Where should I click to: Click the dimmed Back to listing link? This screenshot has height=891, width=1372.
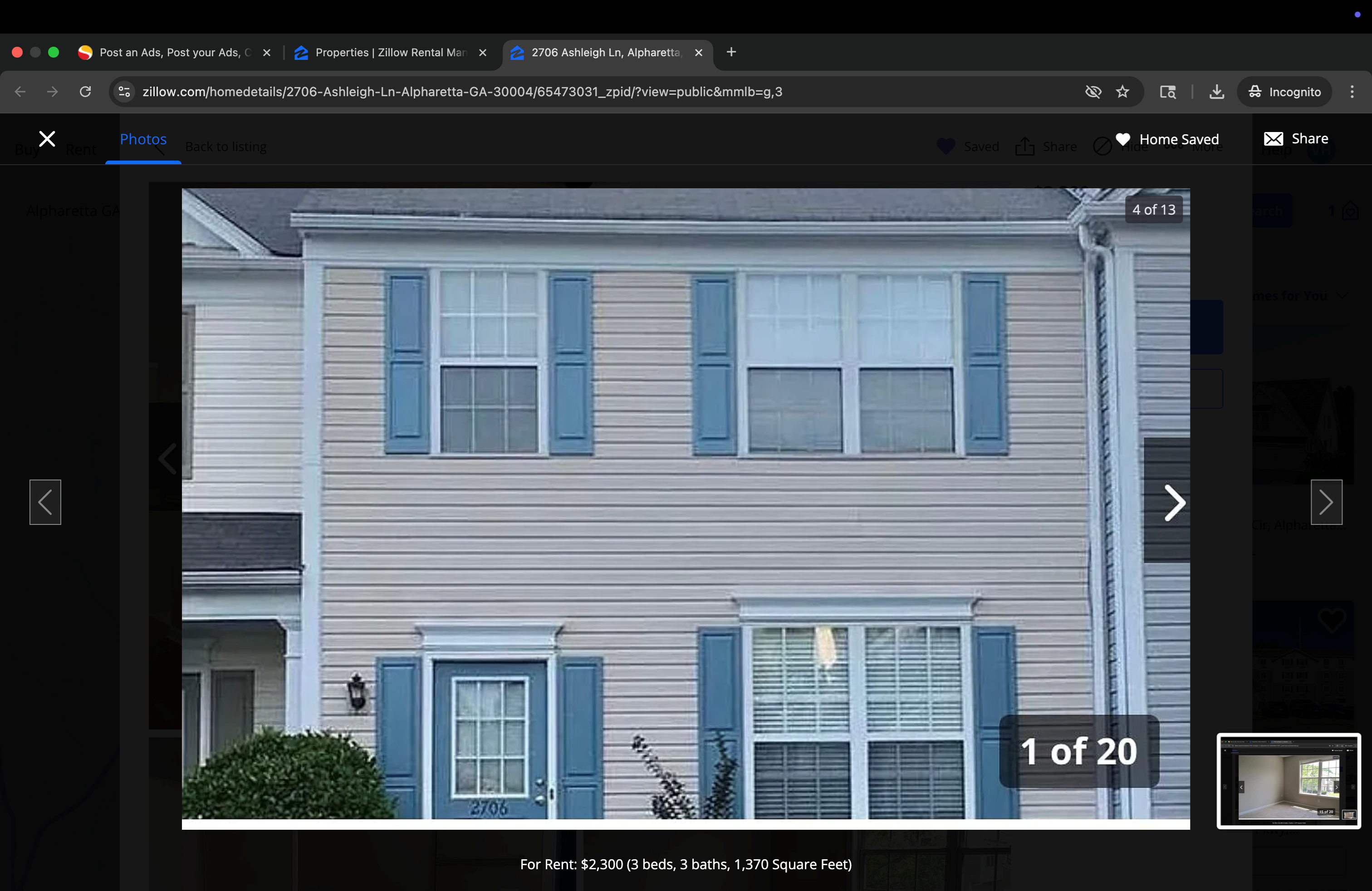tap(226, 147)
